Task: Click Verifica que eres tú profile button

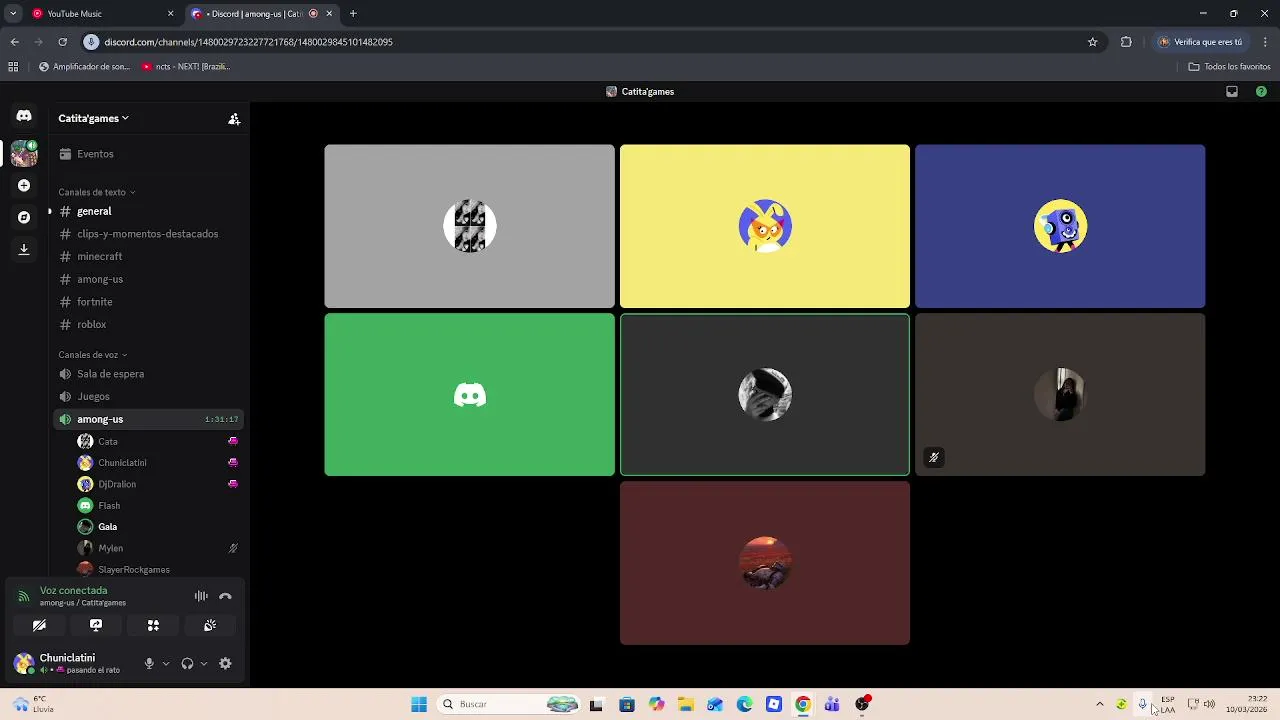Action: (1200, 42)
